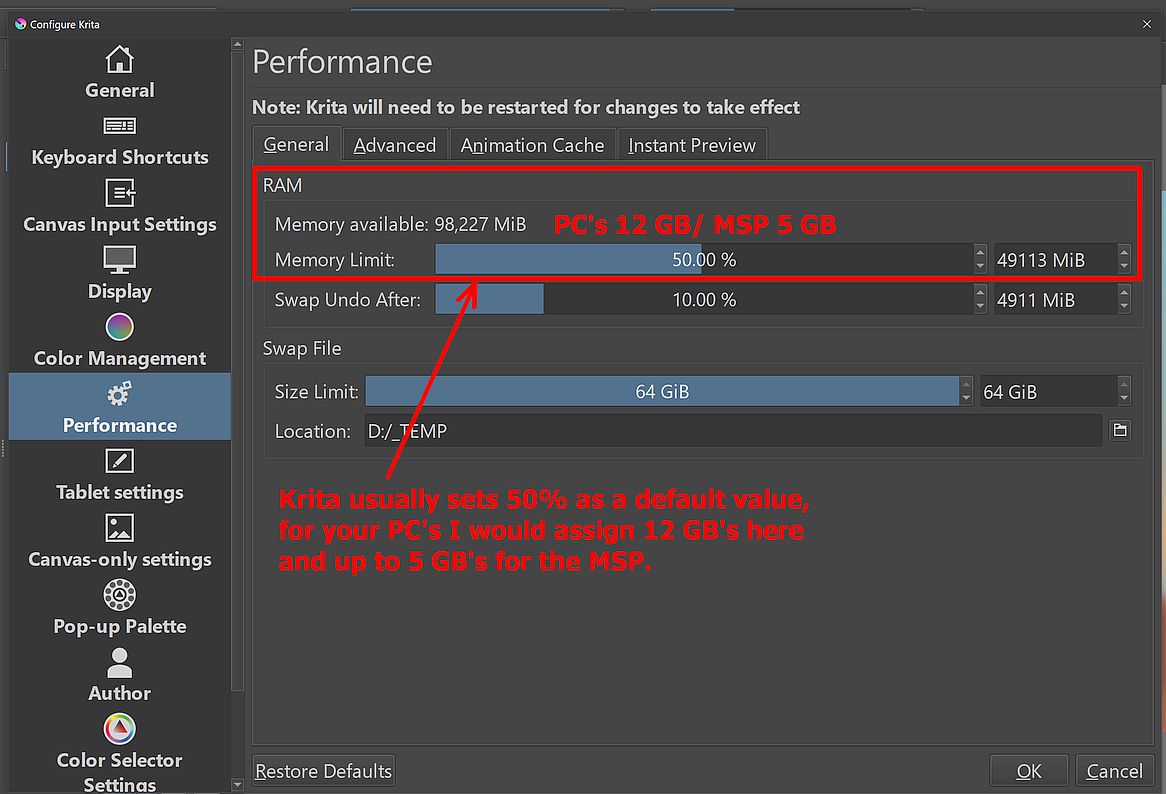
Task: Click sidebar scrollbar down arrow
Action: [237, 784]
